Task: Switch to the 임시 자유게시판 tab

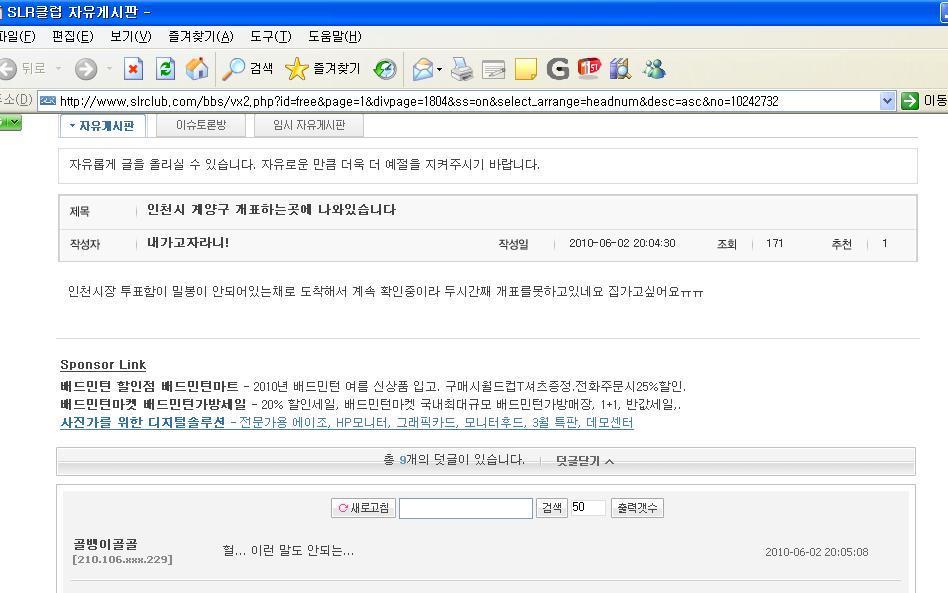Action: coord(309,125)
